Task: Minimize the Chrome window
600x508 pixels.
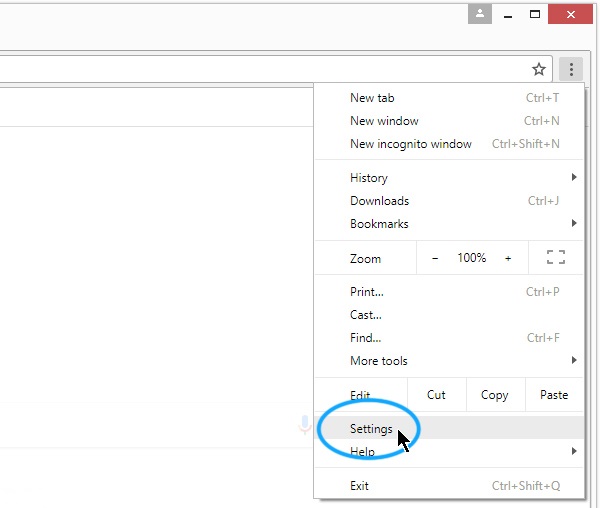Action: point(508,15)
